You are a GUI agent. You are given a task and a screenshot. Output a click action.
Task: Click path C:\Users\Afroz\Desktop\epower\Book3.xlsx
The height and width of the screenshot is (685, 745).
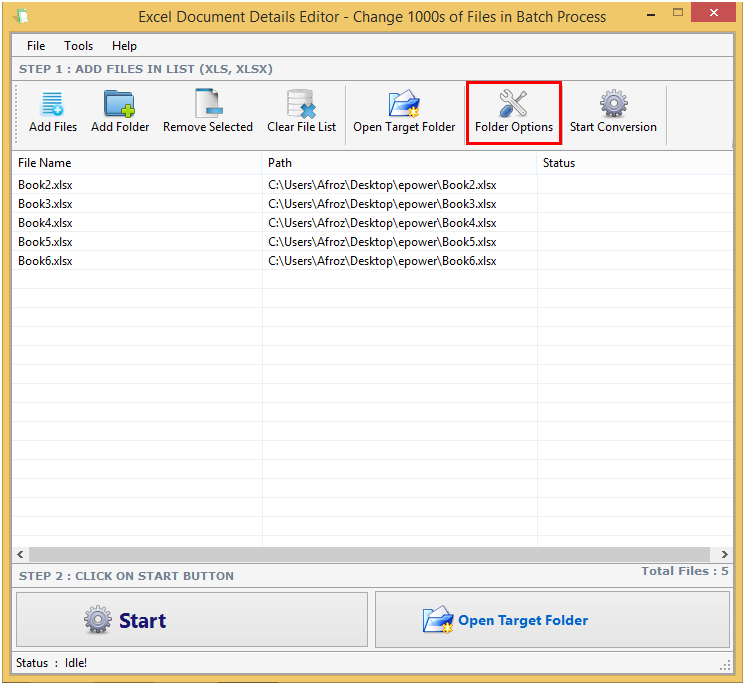pyautogui.click(x=382, y=204)
